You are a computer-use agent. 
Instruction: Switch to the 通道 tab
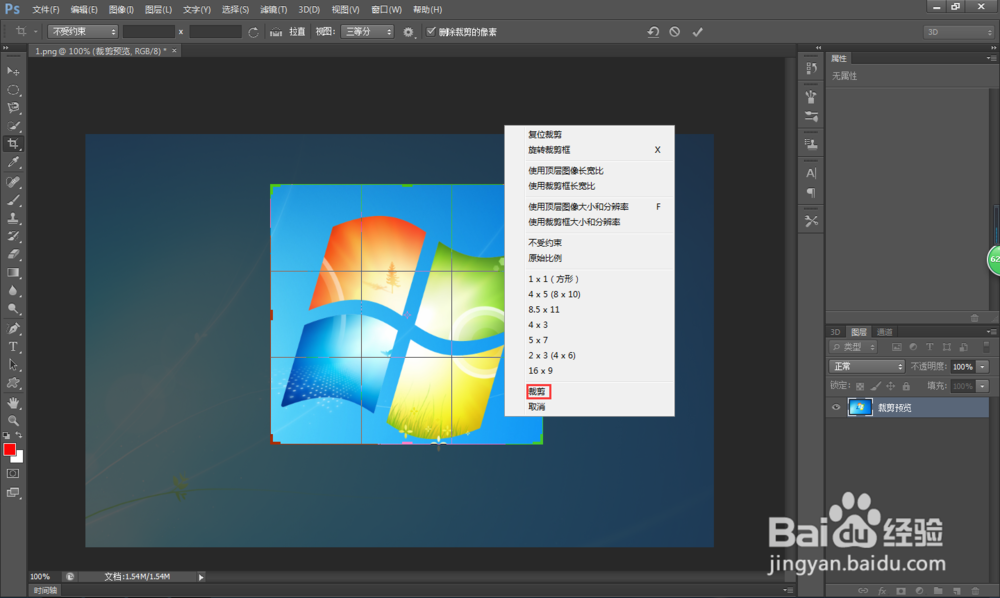[x=884, y=332]
